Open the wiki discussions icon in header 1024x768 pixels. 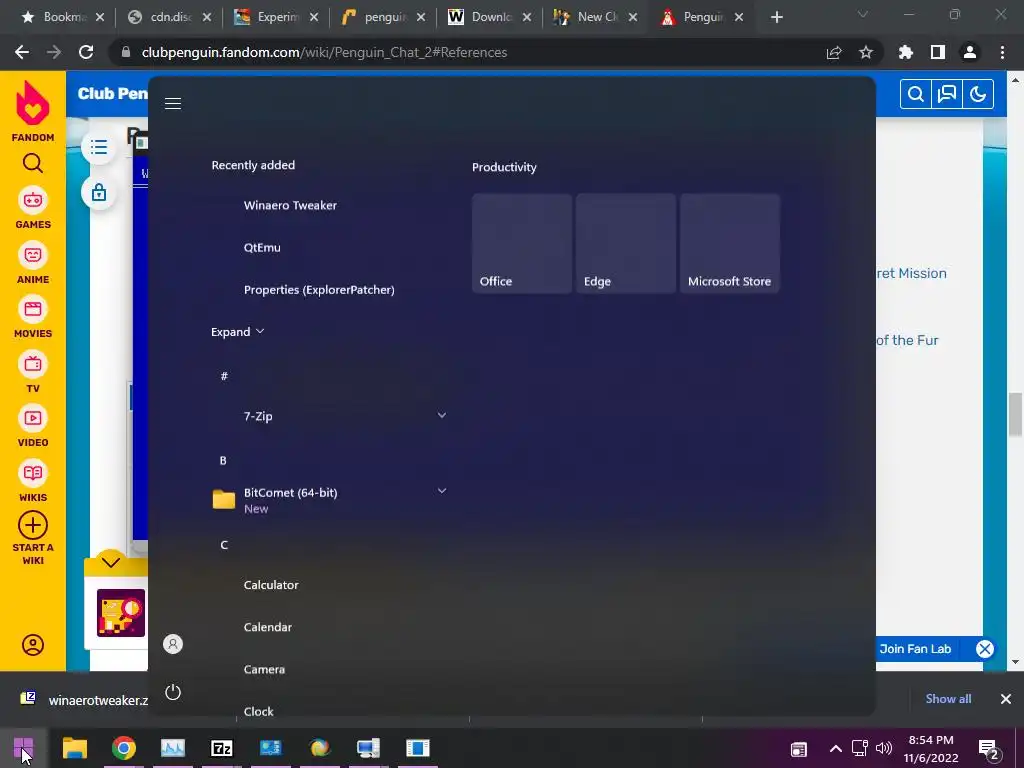tap(947, 95)
